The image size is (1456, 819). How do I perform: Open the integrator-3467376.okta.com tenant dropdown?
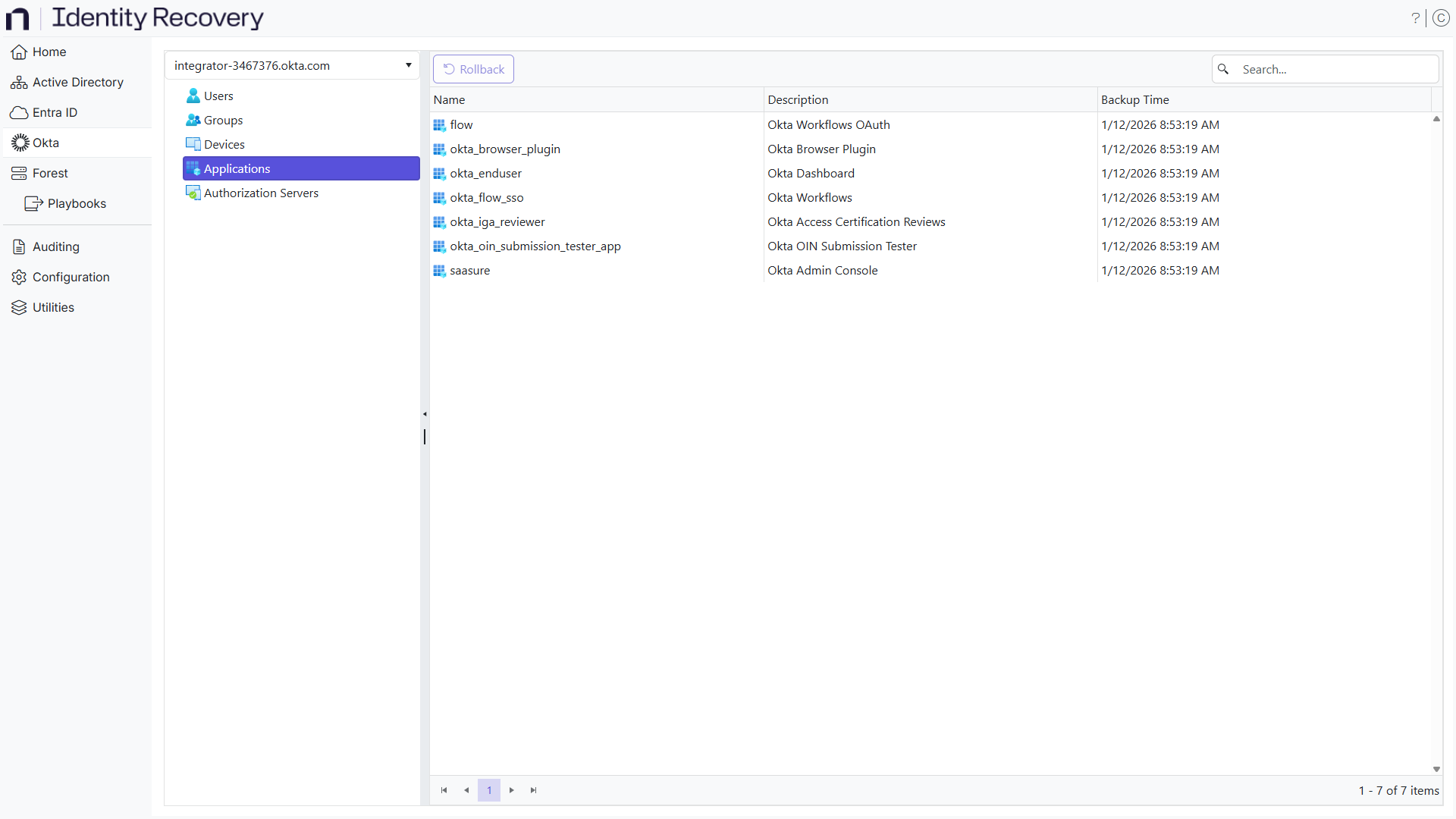[x=408, y=65]
